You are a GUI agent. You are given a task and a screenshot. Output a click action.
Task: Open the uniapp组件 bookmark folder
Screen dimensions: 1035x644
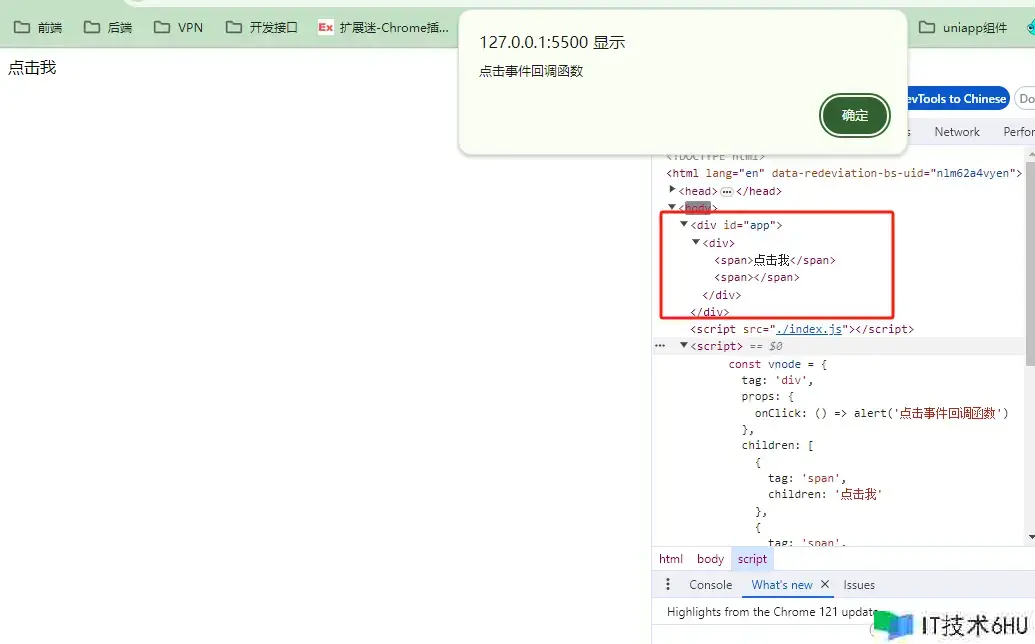tap(963, 27)
